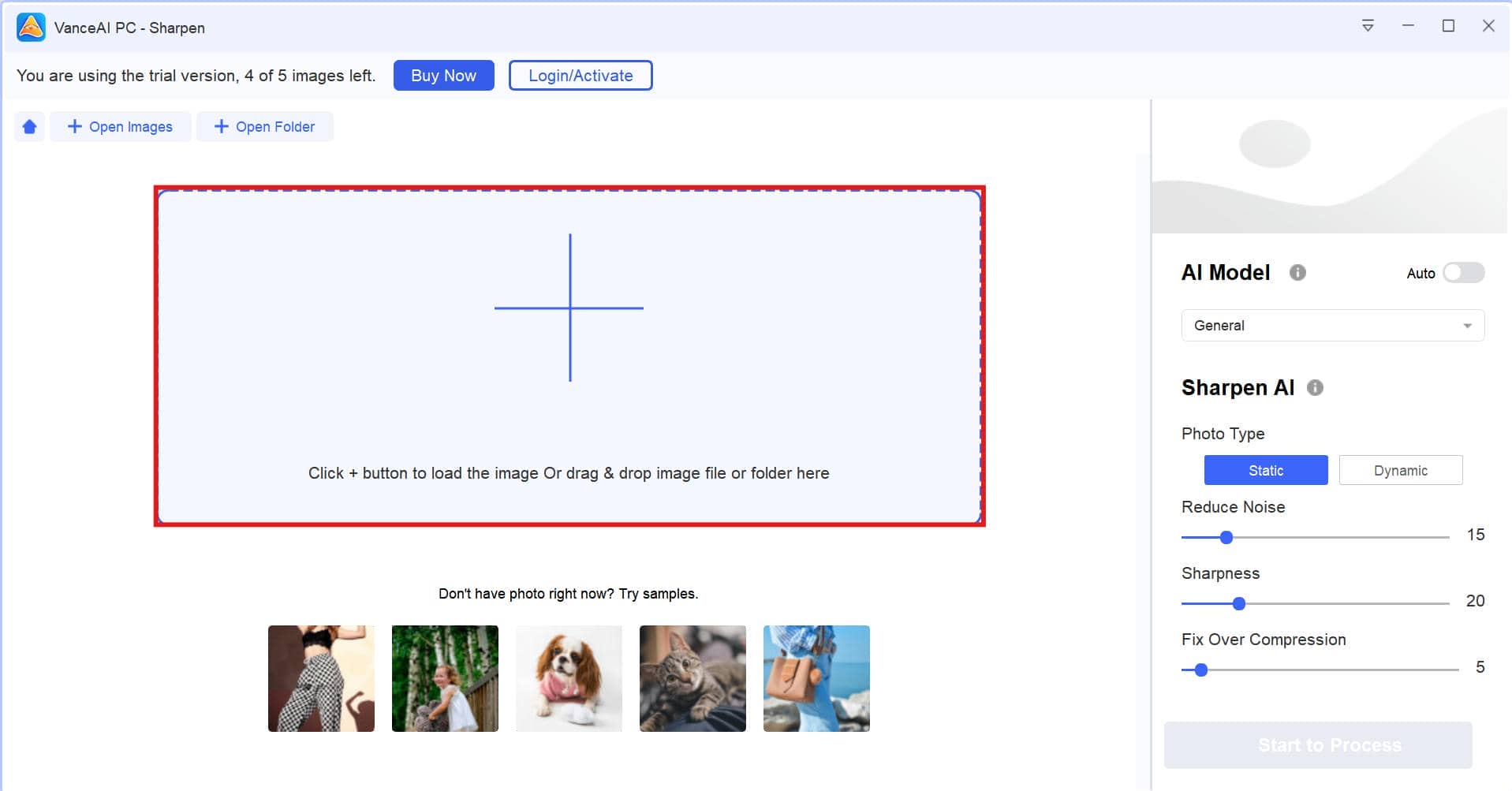Open the title bar dropdown menu icon
Image resolution: width=1512 pixels, height=791 pixels.
(1368, 26)
